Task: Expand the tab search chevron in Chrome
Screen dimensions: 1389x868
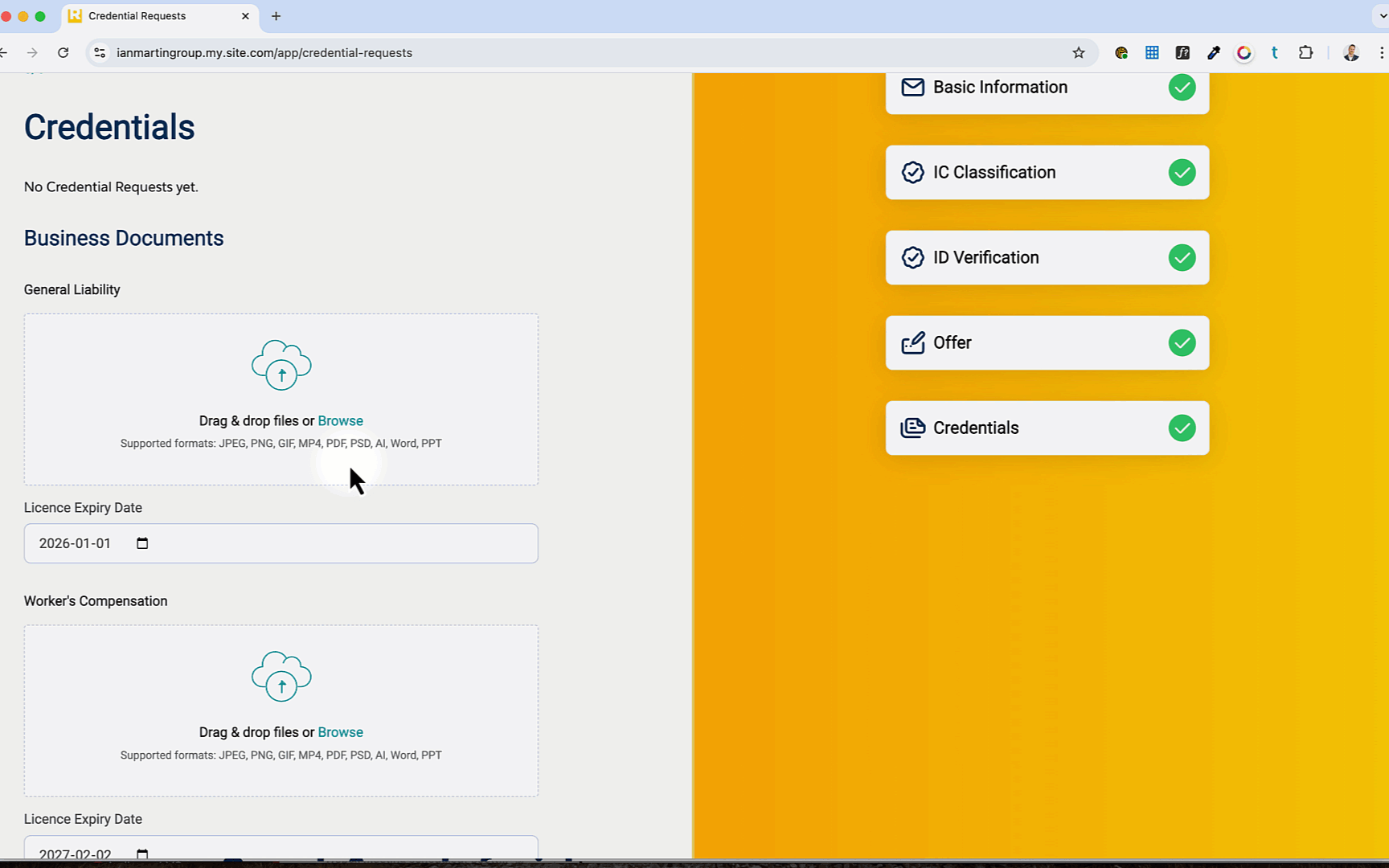Action: pos(1382,16)
